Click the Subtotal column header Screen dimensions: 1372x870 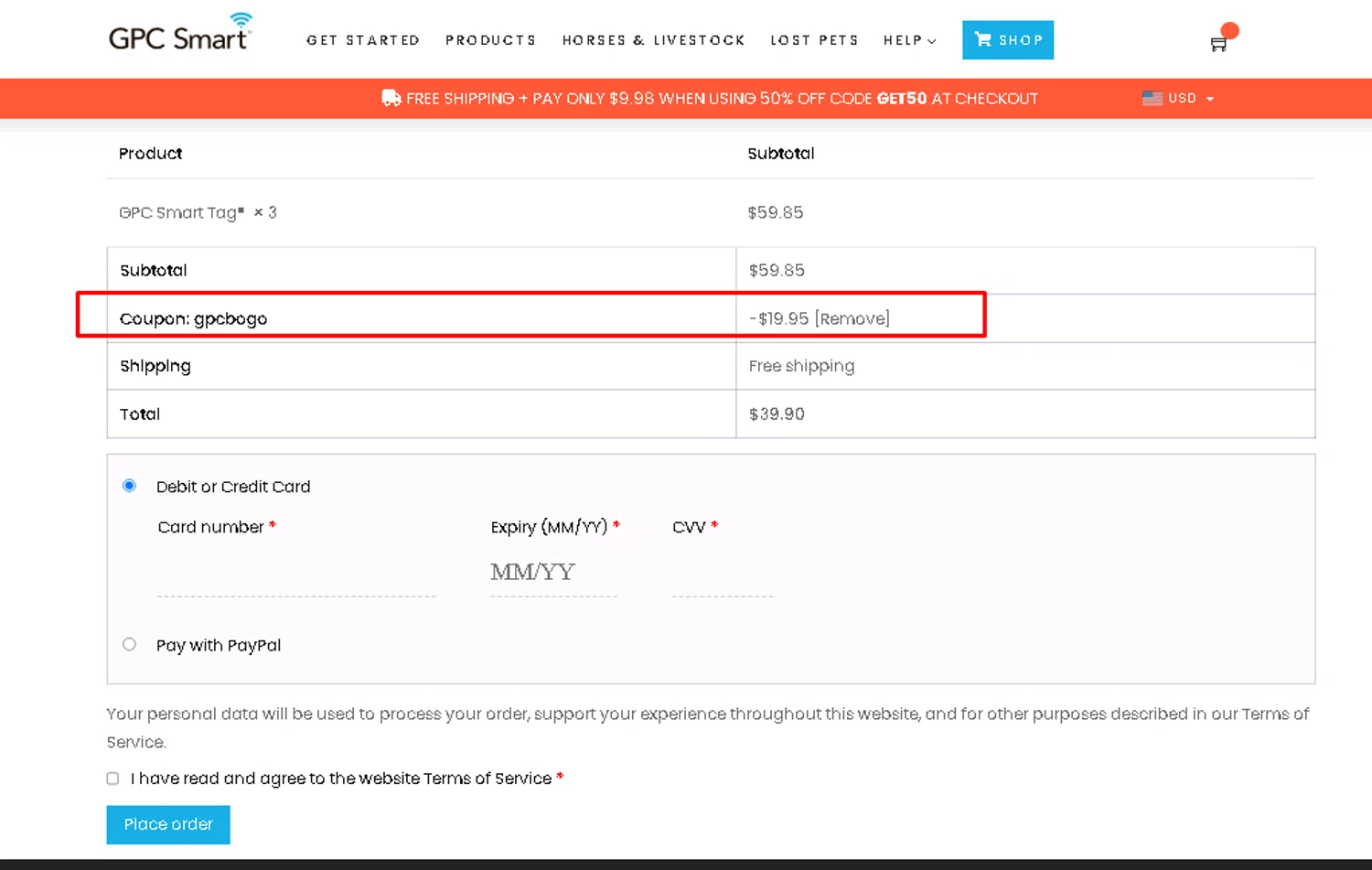click(781, 154)
